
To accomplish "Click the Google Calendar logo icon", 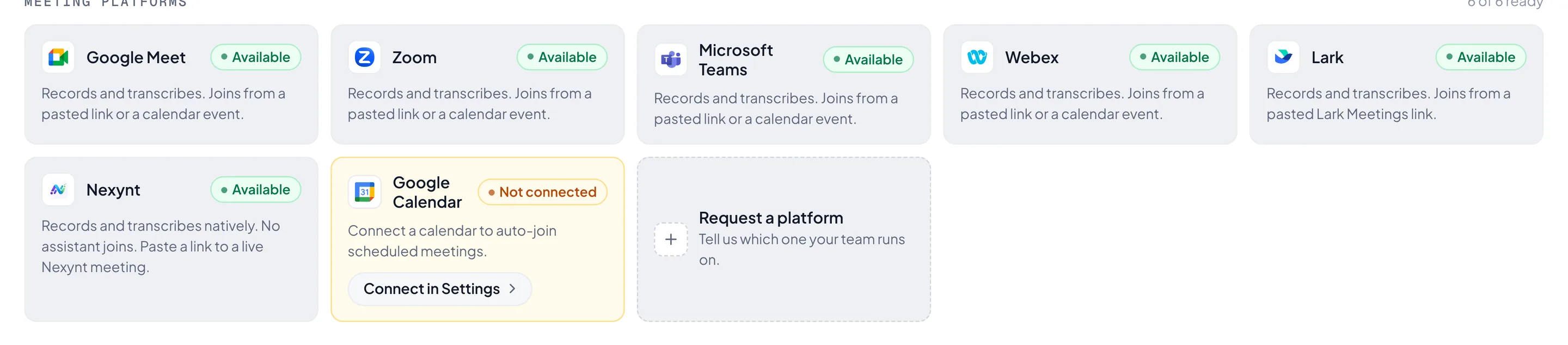I will click(365, 192).
